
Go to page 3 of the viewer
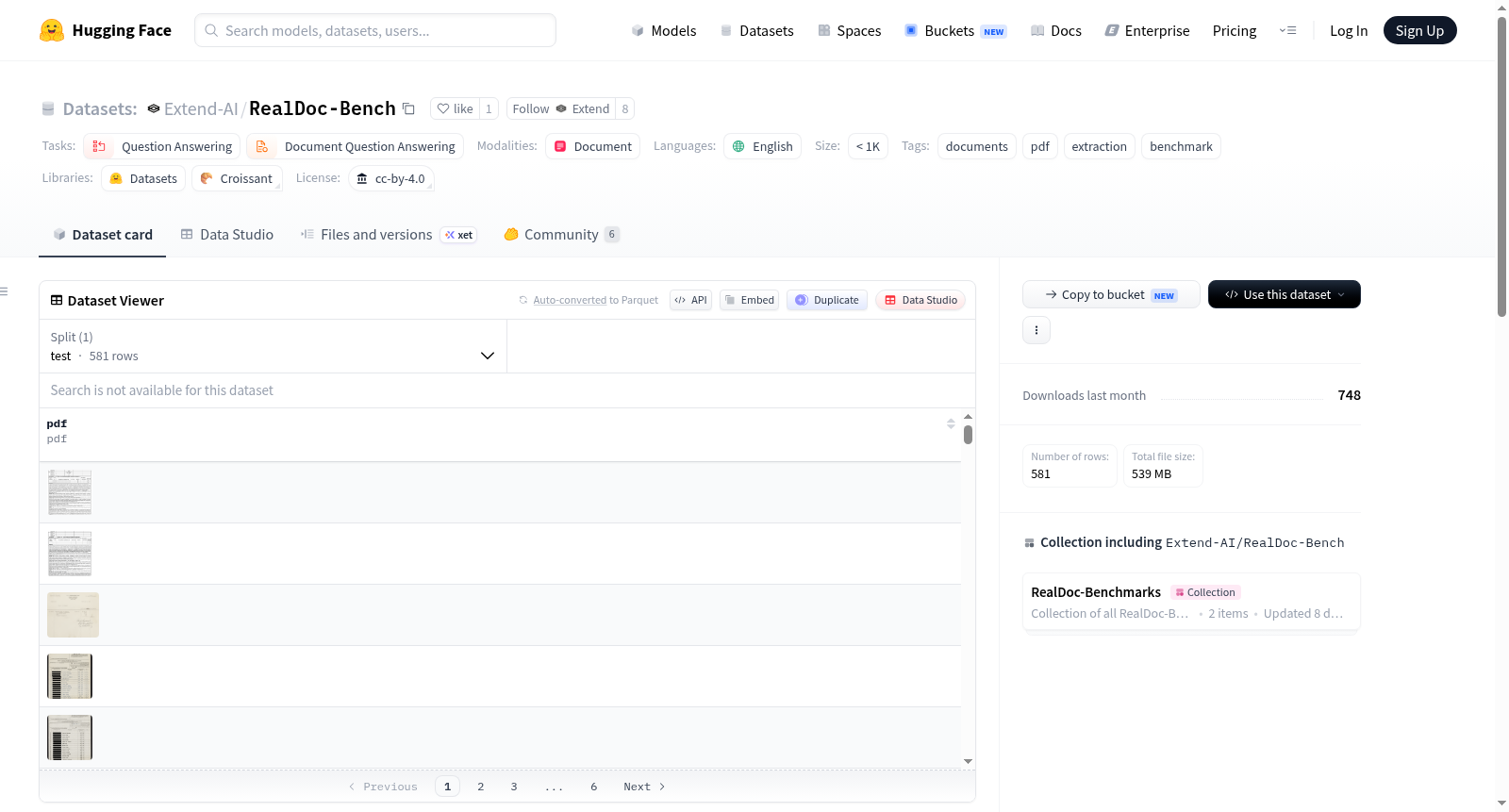[514, 787]
